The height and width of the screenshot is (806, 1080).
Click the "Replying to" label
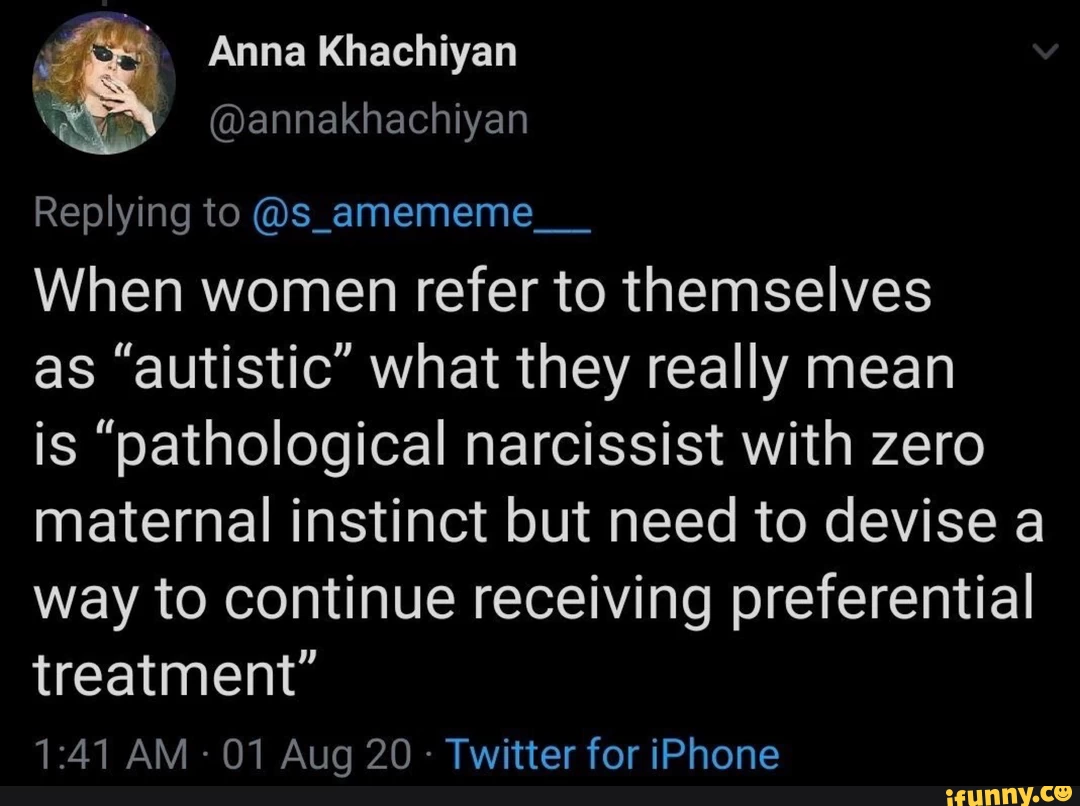pos(137,213)
